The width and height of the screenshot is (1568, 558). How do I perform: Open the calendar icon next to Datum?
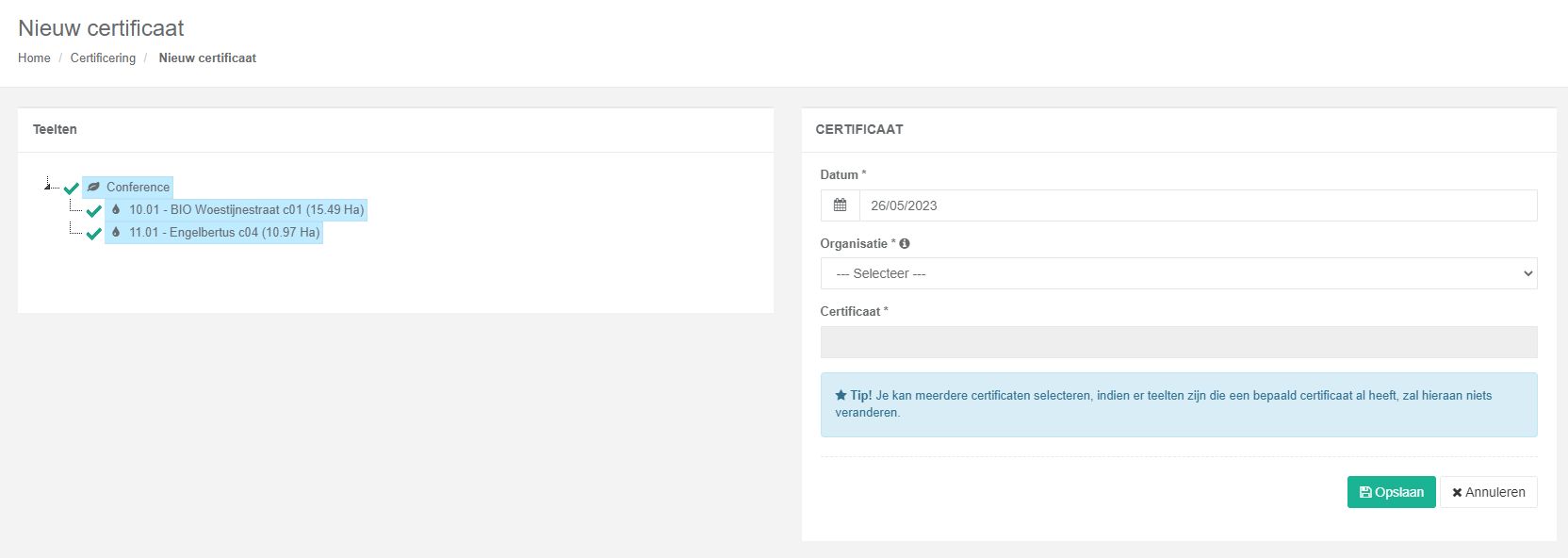pyautogui.click(x=841, y=205)
